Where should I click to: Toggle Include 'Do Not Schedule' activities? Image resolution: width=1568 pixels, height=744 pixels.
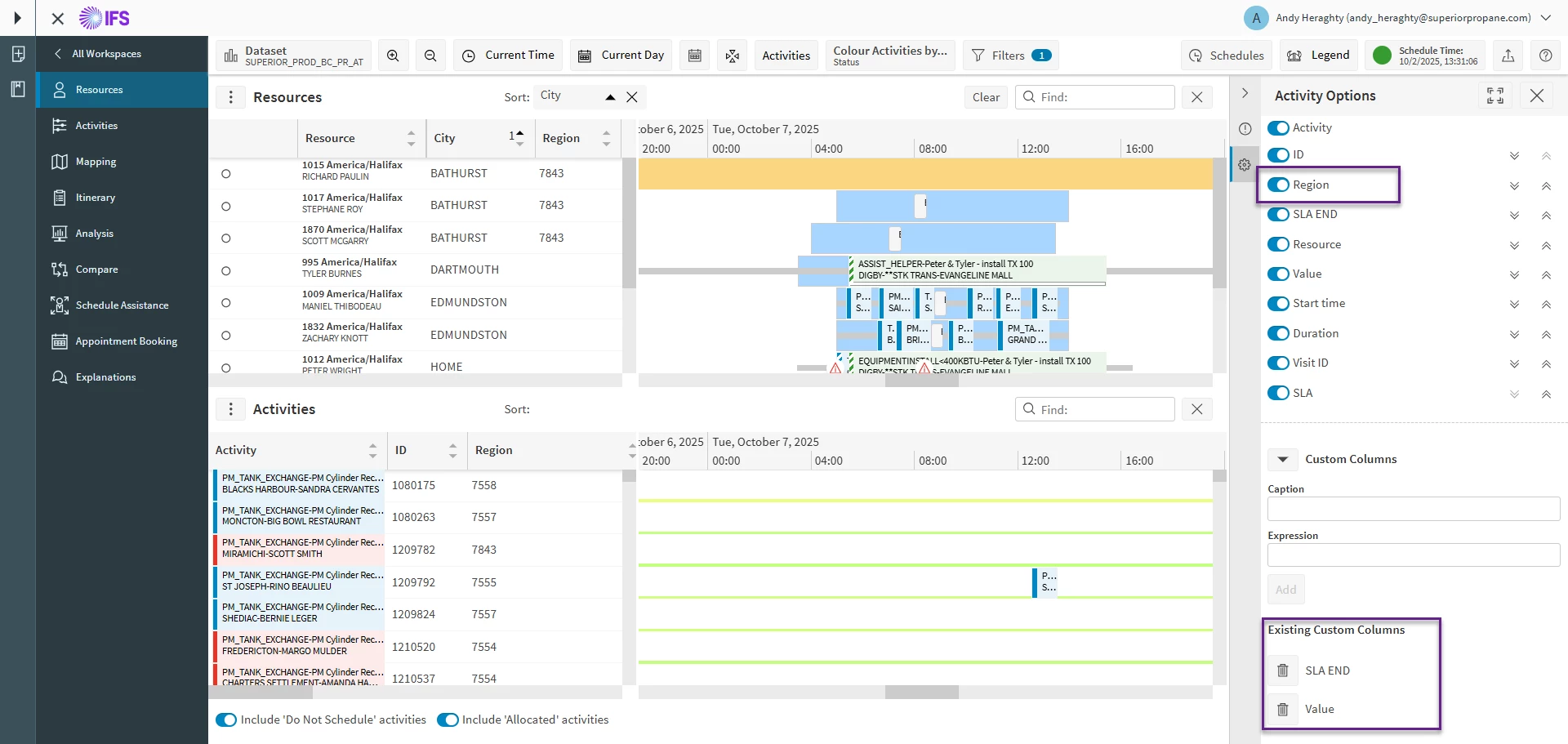pyautogui.click(x=226, y=719)
